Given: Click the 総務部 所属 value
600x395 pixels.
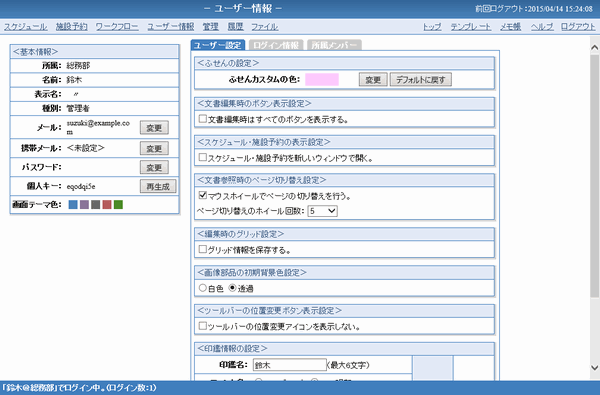Looking at the screenshot, I should point(78,65).
